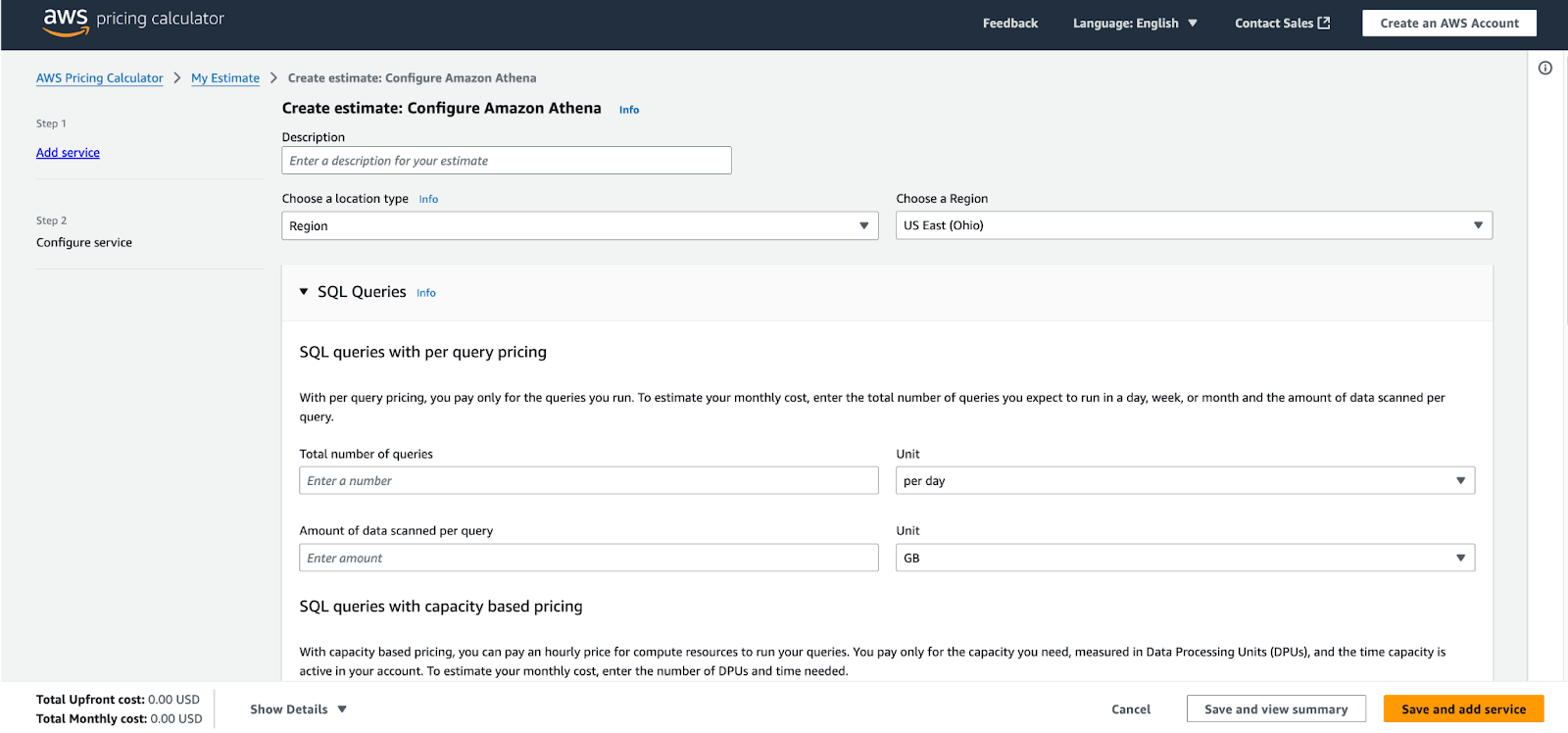Click the Feedback menu item

pyautogui.click(x=1009, y=24)
